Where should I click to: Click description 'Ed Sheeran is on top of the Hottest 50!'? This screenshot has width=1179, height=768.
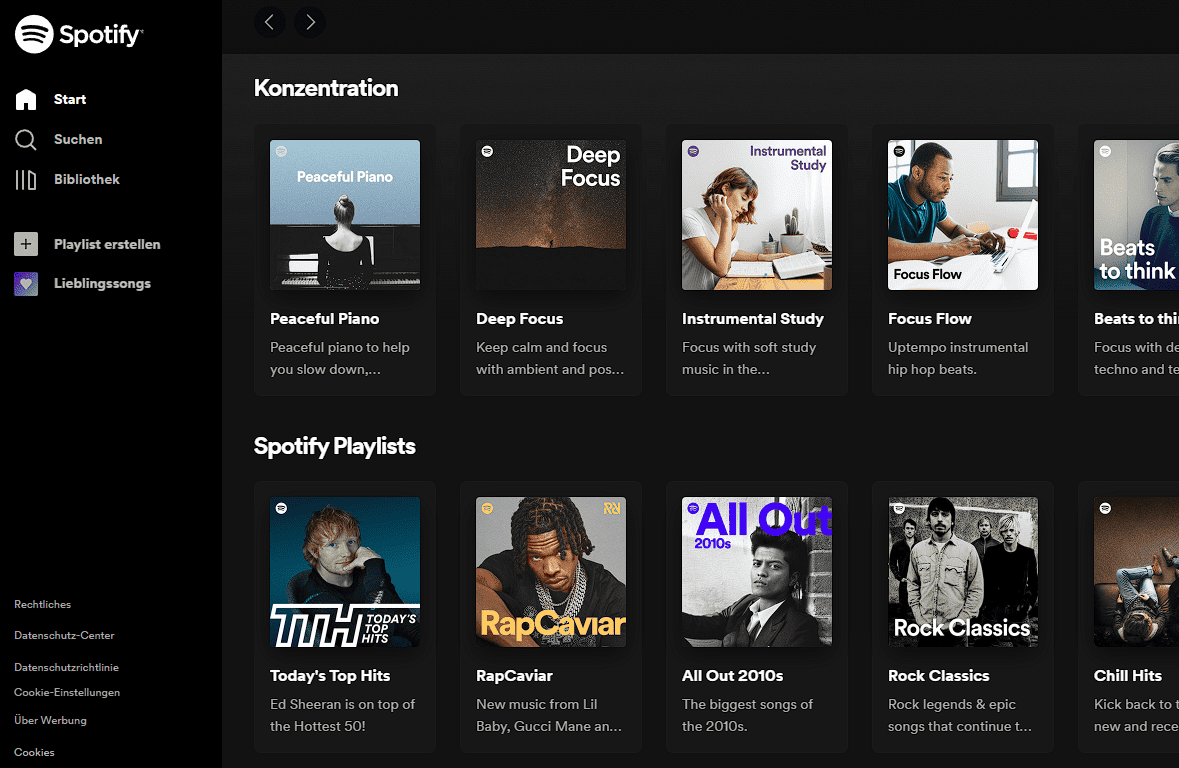(x=343, y=715)
